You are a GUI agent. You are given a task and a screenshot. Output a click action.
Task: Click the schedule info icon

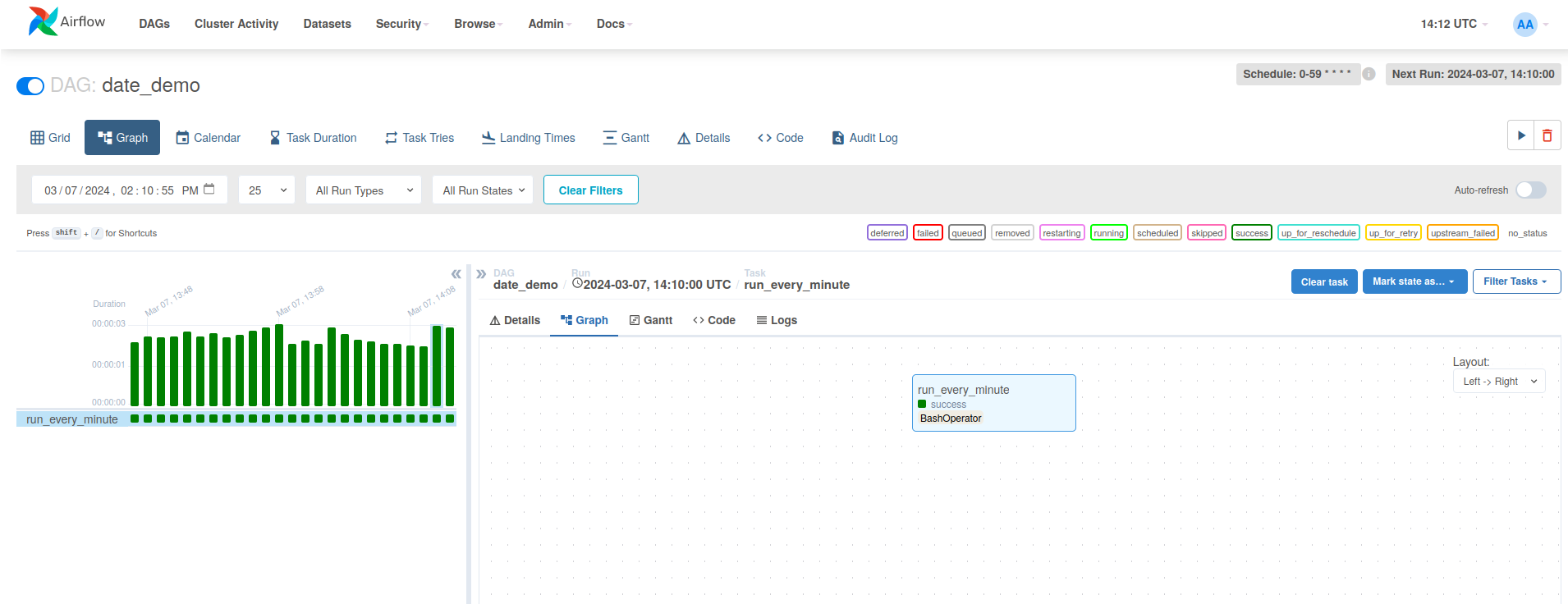tap(1369, 74)
